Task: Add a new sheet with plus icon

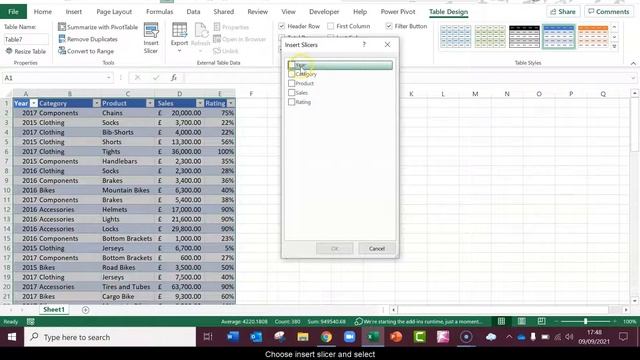Action: click(85, 310)
